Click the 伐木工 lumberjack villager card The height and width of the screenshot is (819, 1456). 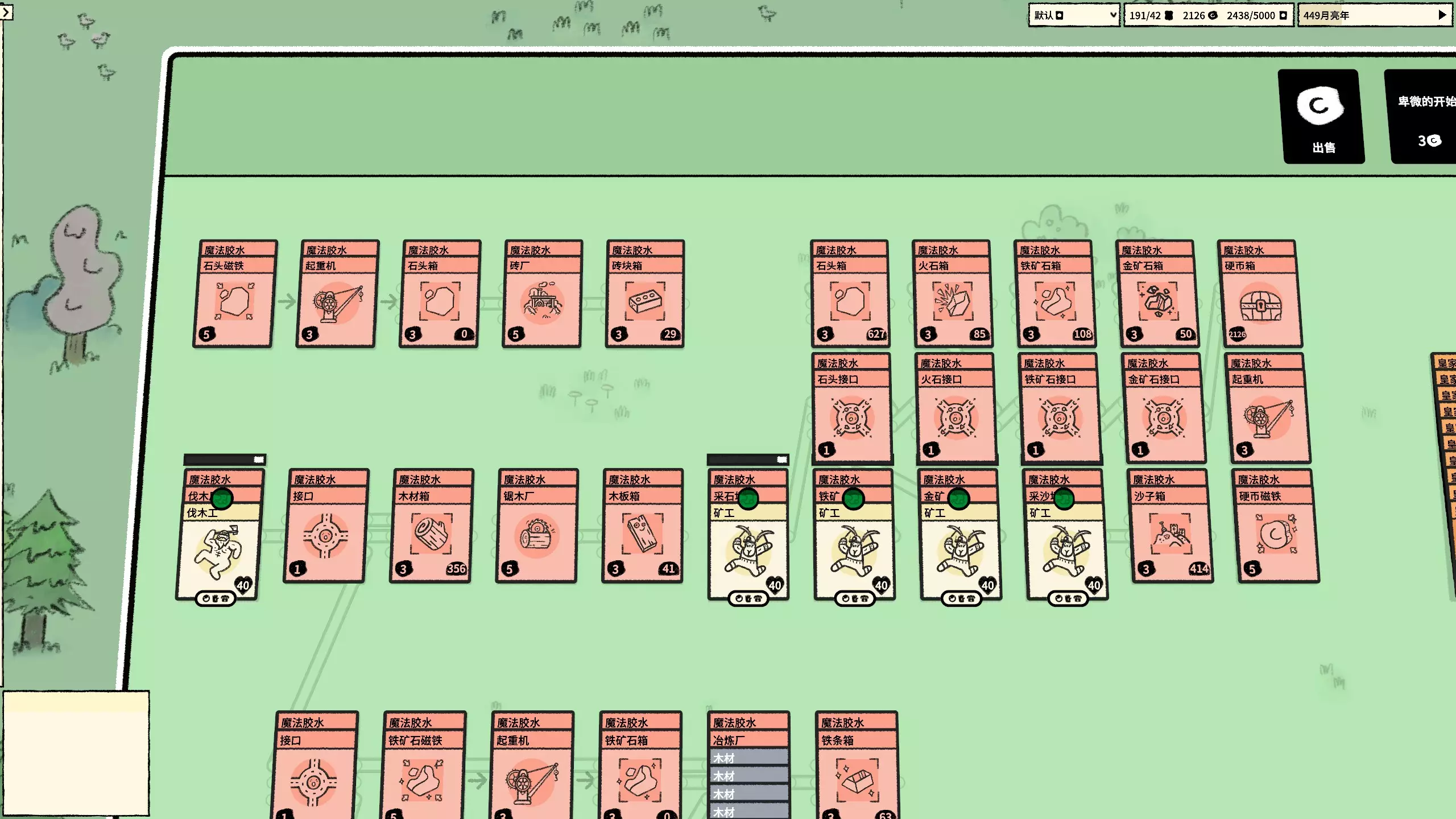pos(218,549)
